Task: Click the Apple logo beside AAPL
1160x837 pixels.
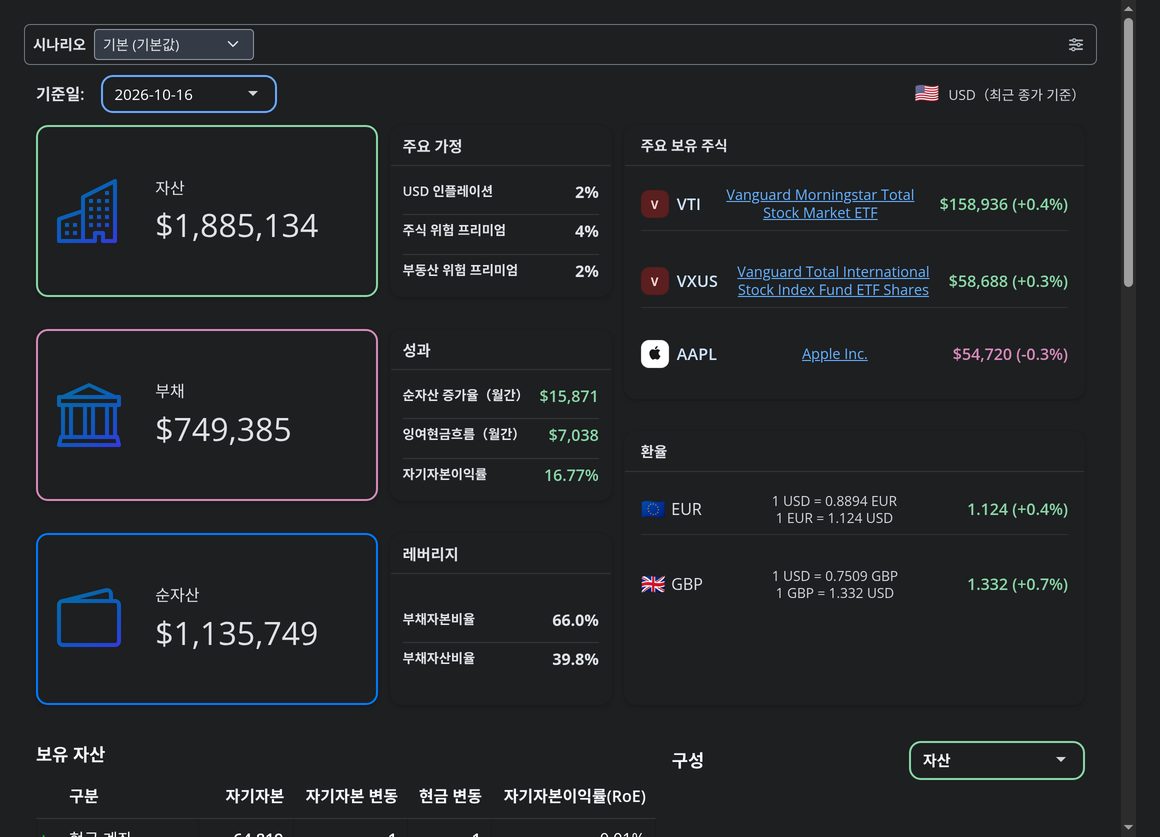Action: tap(655, 354)
